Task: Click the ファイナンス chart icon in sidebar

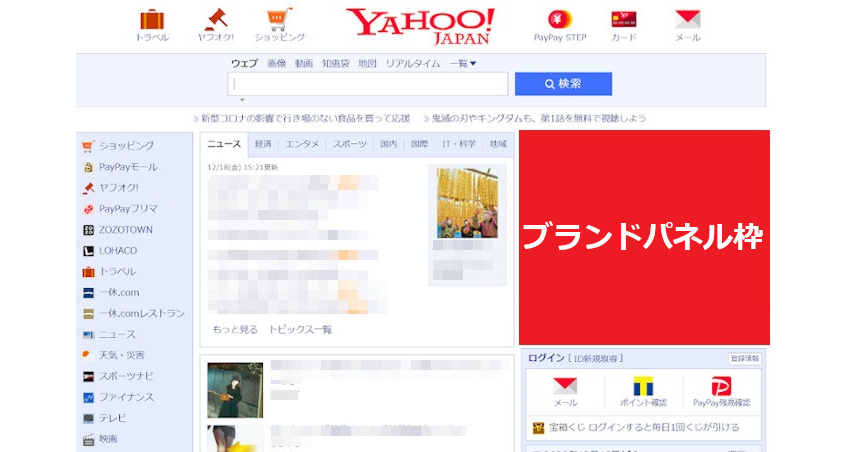Action: point(88,397)
